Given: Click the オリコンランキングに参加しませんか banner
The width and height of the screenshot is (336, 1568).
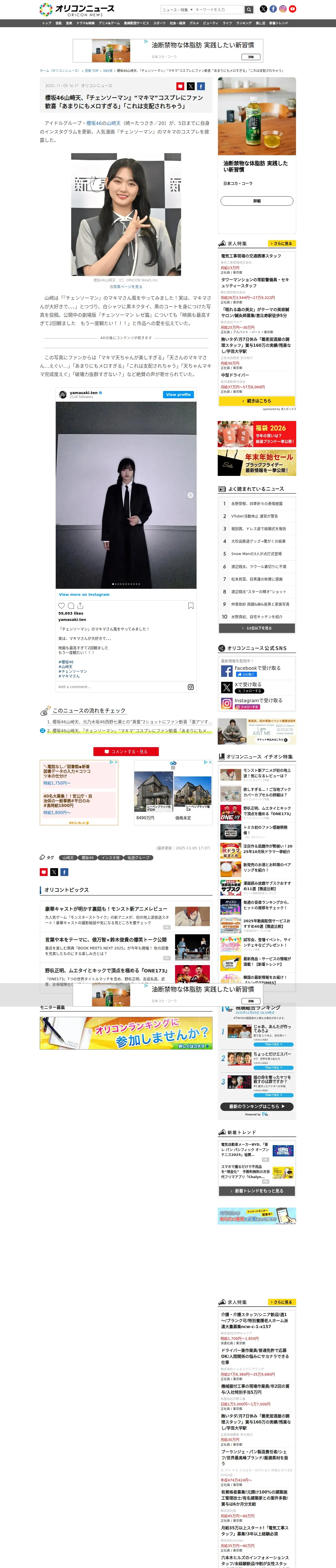Looking at the screenshot, I should pyautogui.click(x=126, y=1033).
